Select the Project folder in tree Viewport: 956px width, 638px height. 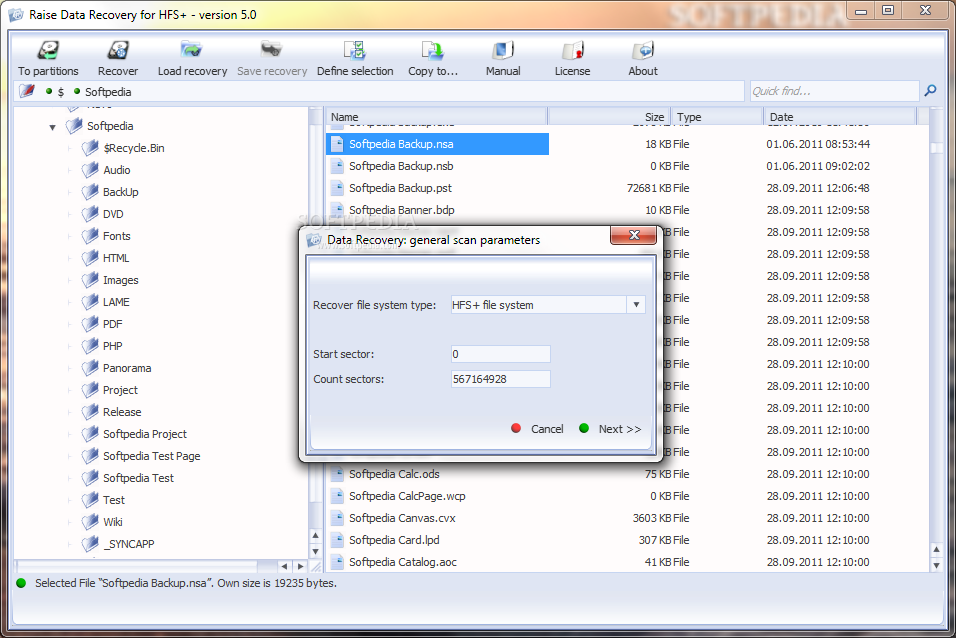pyautogui.click(x=120, y=390)
